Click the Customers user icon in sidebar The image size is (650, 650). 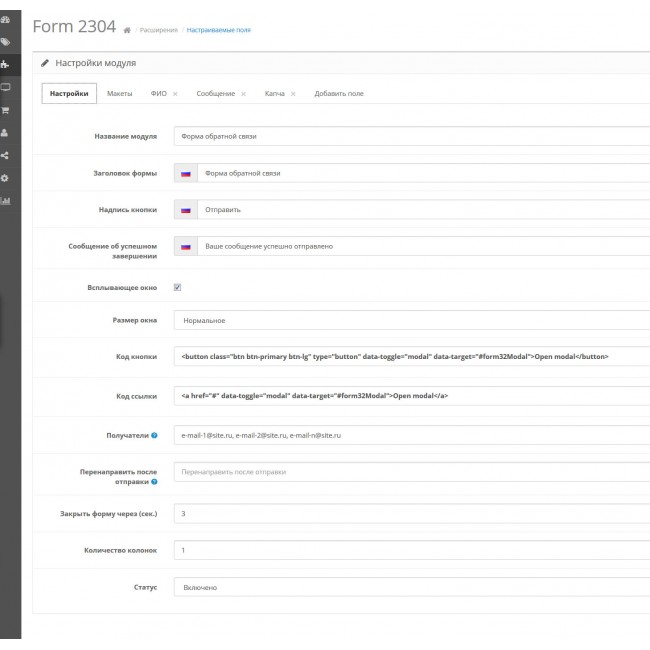[x=6, y=132]
